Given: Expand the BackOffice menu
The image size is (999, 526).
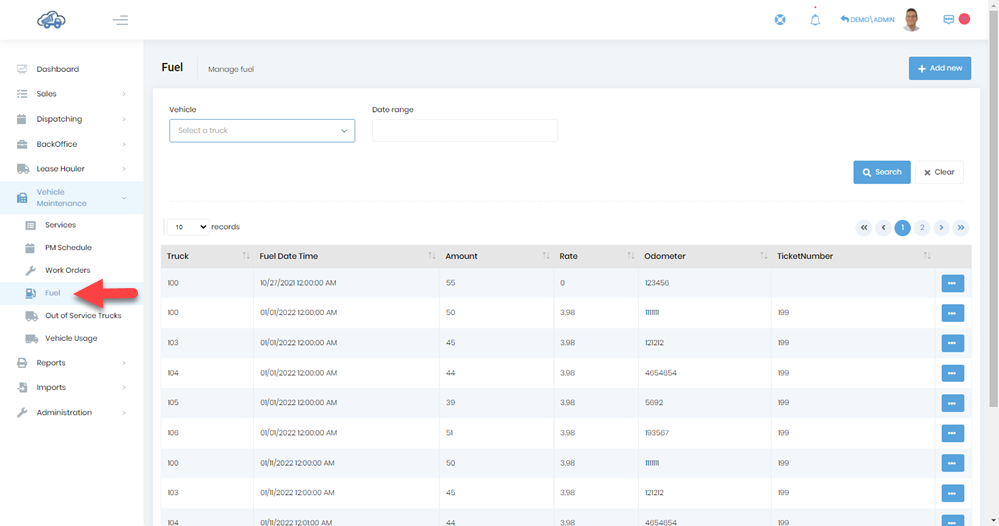Looking at the screenshot, I should [x=71, y=144].
